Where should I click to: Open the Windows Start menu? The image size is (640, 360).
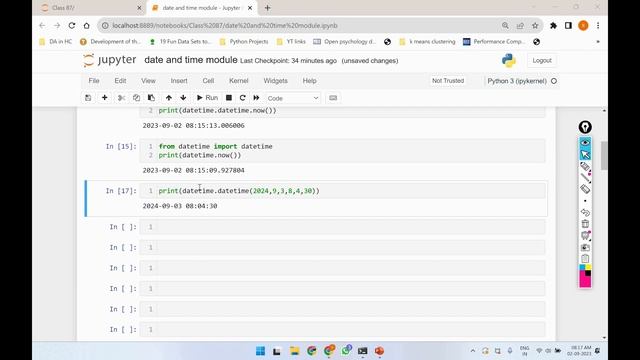(260, 351)
